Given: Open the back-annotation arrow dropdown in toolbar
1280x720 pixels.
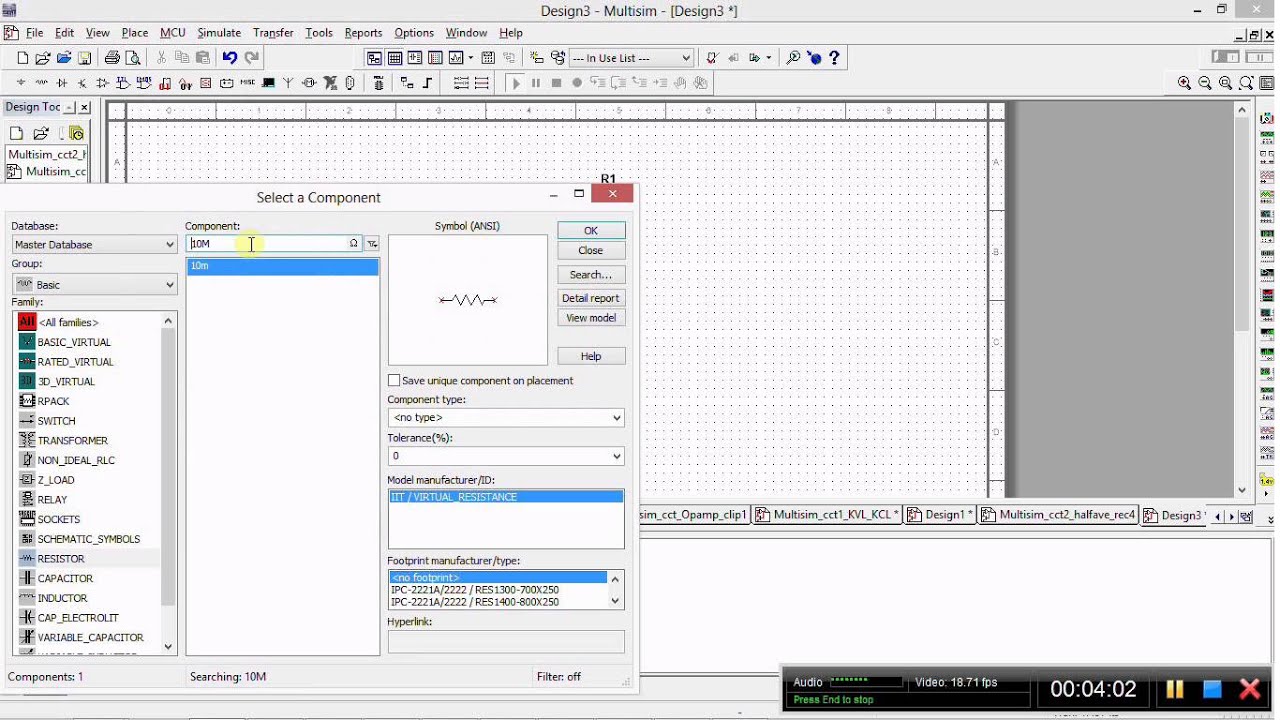Looking at the screenshot, I should coord(768,58).
